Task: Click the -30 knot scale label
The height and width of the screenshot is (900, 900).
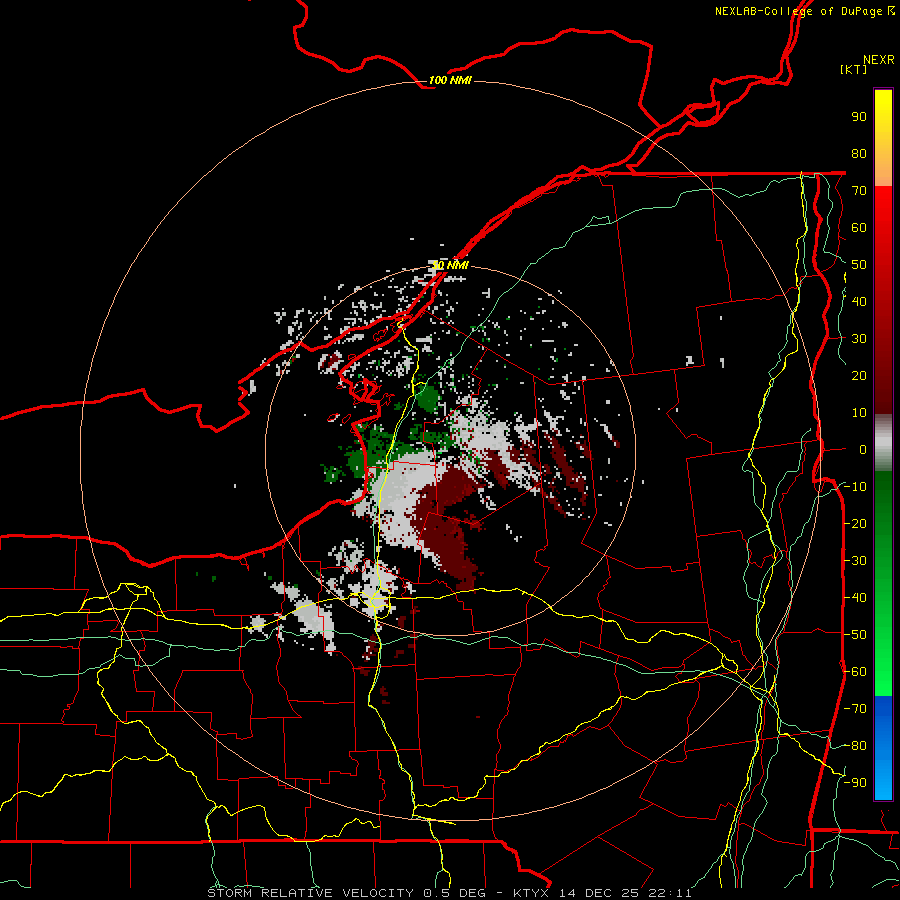Action: 855,561
